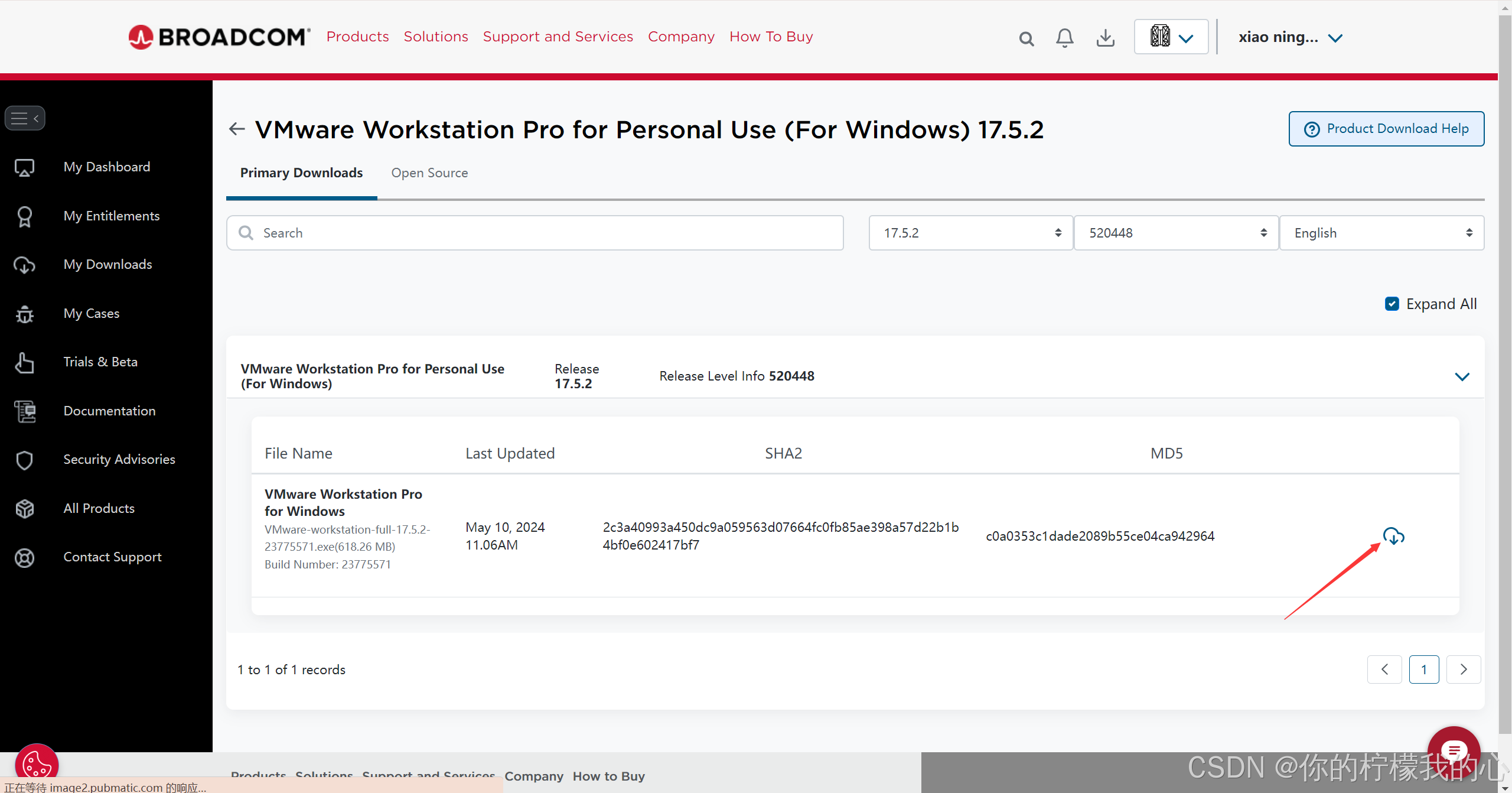The width and height of the screenshot is (1512, 793).
Task: Focus the downloads Search field
Action: click(x=535, y=233)
